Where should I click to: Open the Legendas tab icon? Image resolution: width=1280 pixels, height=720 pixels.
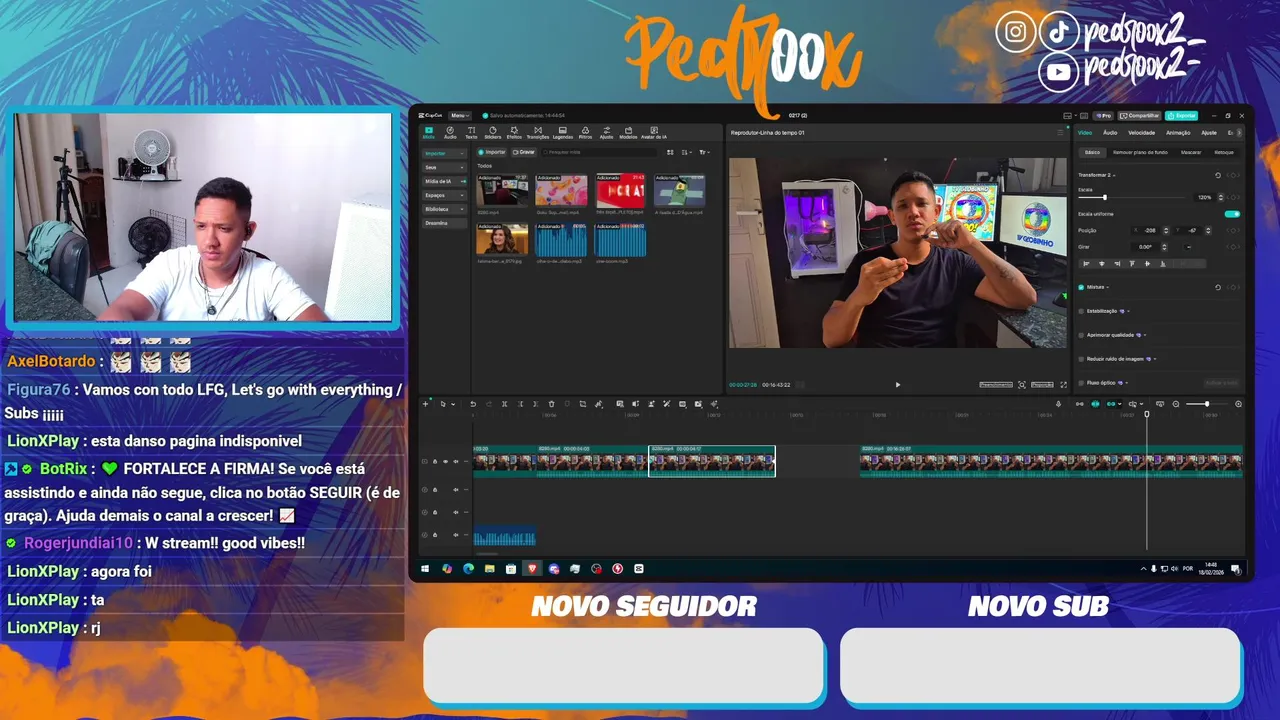(x=563, y=132)
